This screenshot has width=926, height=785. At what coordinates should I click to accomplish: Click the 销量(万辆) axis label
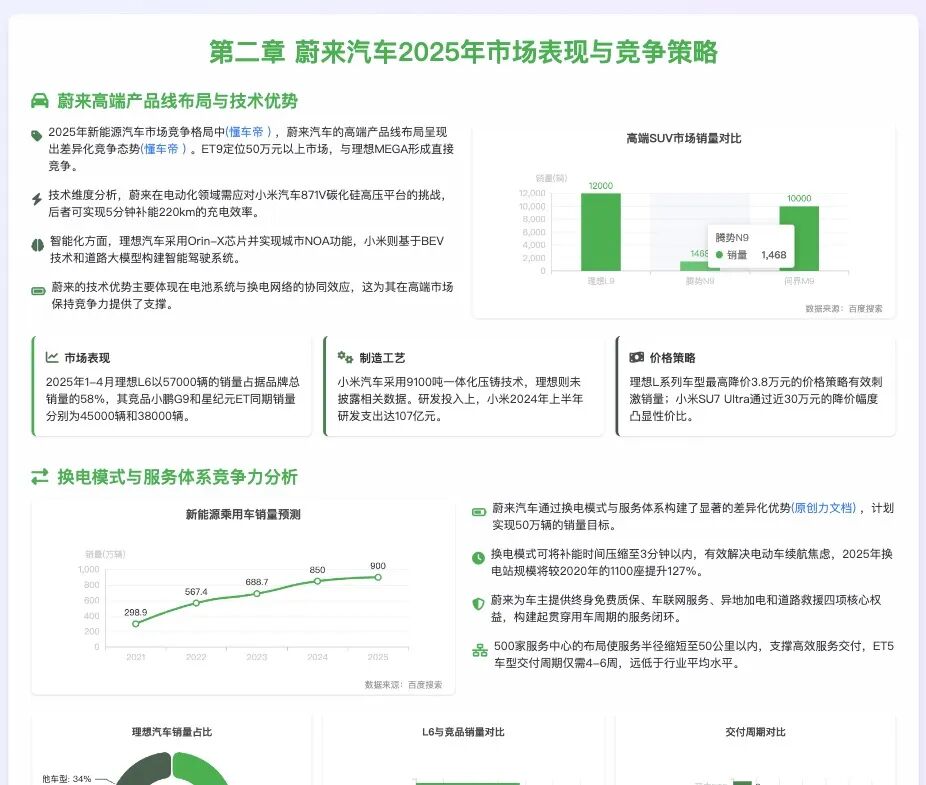[x=105, y=554]
